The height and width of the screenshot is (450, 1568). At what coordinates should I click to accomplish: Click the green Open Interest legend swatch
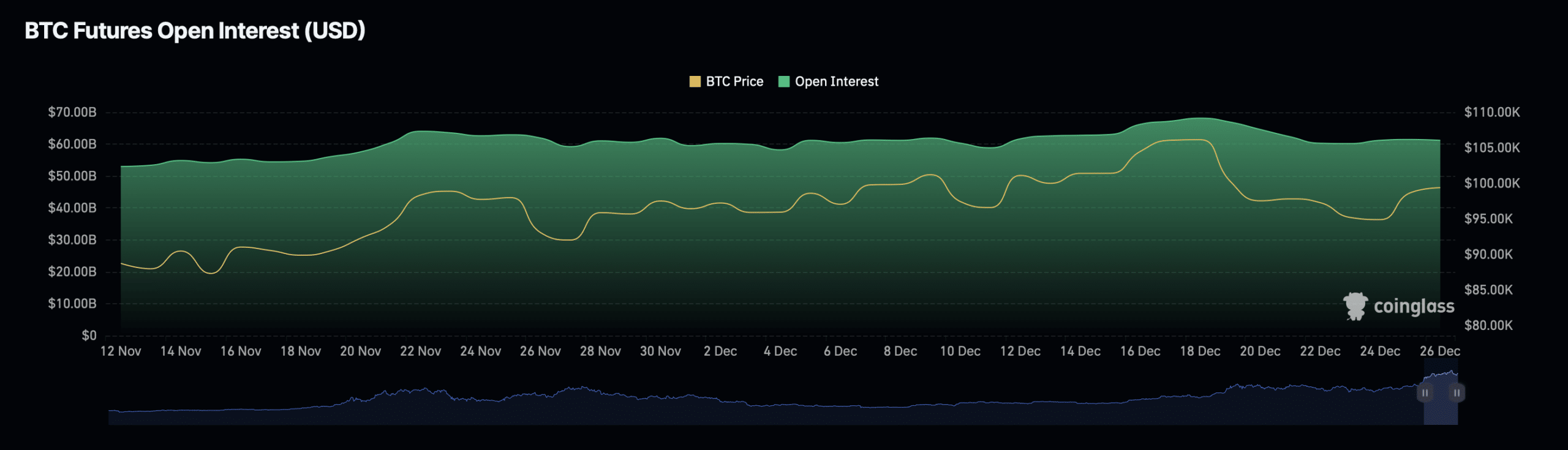783,81
